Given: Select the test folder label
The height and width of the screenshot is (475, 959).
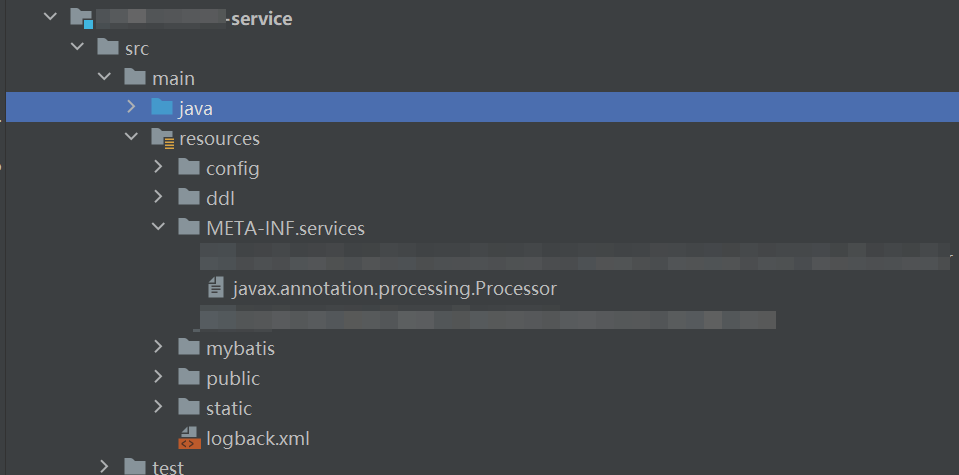Looking at the screenshot, I should [x=167, y=467].
